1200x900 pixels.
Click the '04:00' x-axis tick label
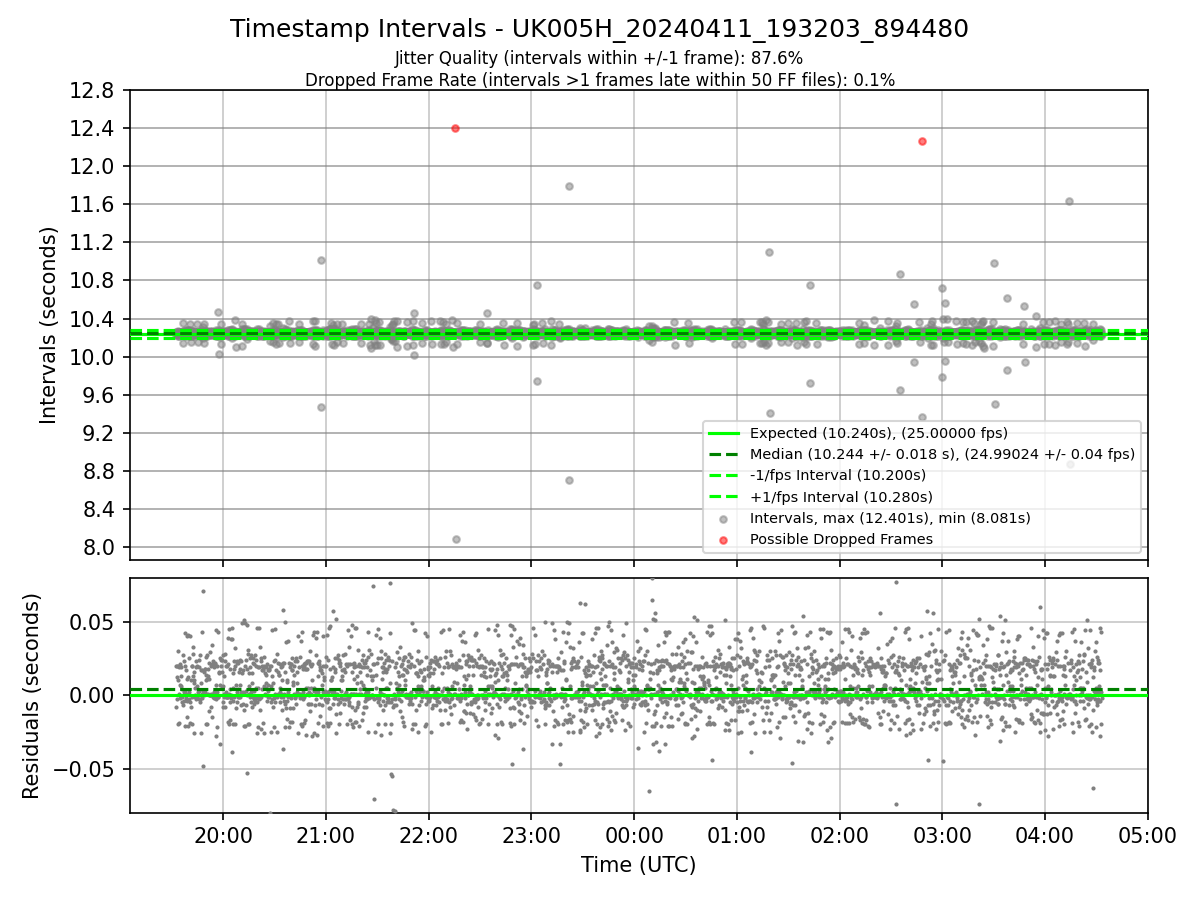click(1045, 835)
